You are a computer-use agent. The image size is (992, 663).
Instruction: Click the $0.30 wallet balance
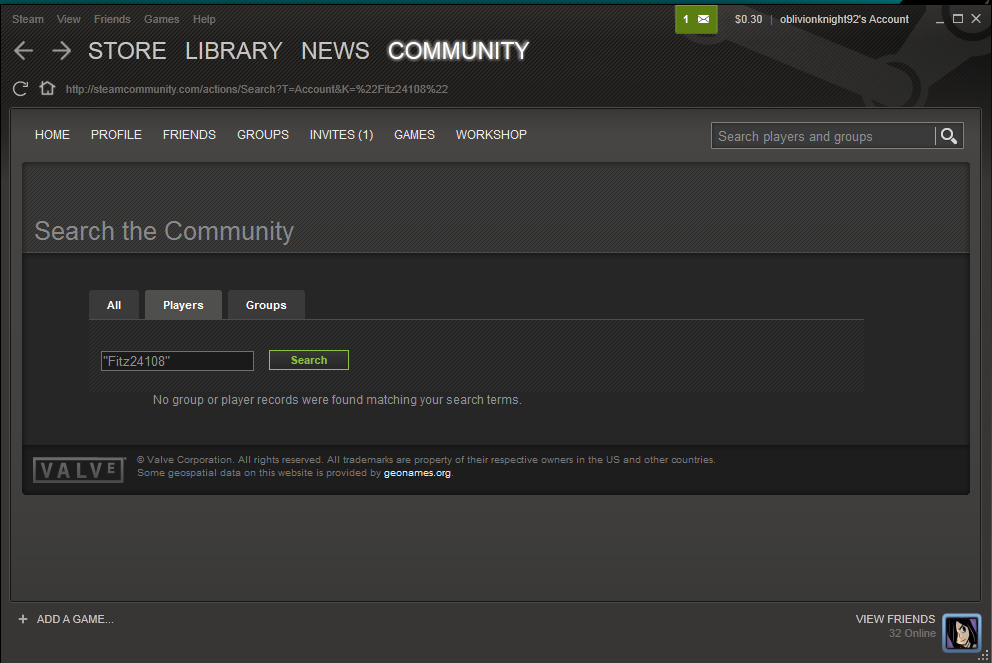748,19
